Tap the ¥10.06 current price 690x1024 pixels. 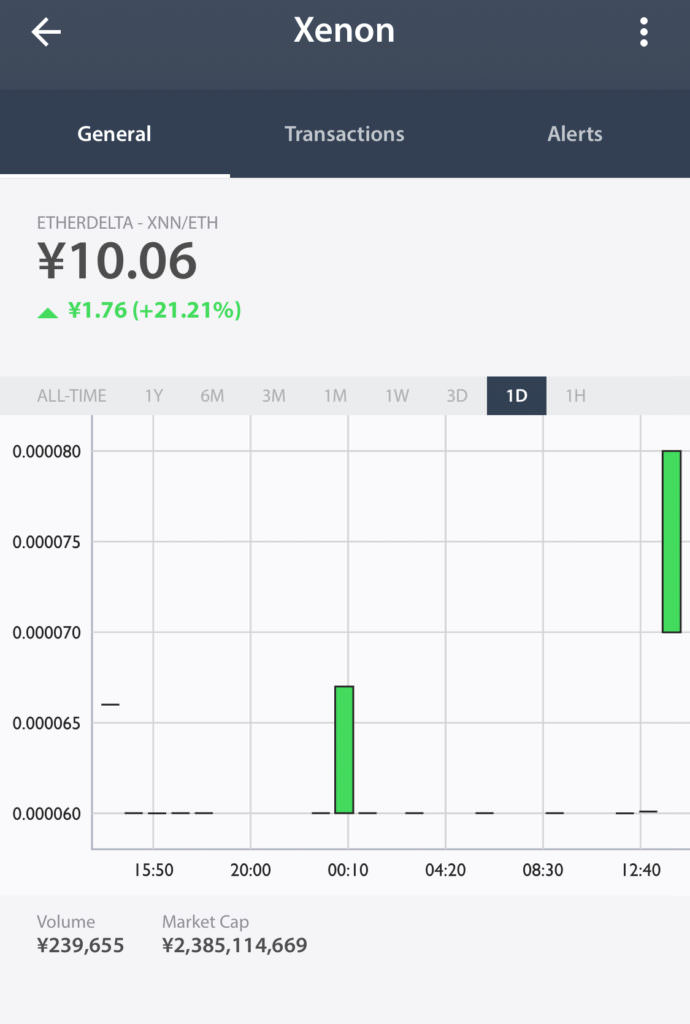click(117, 262)
